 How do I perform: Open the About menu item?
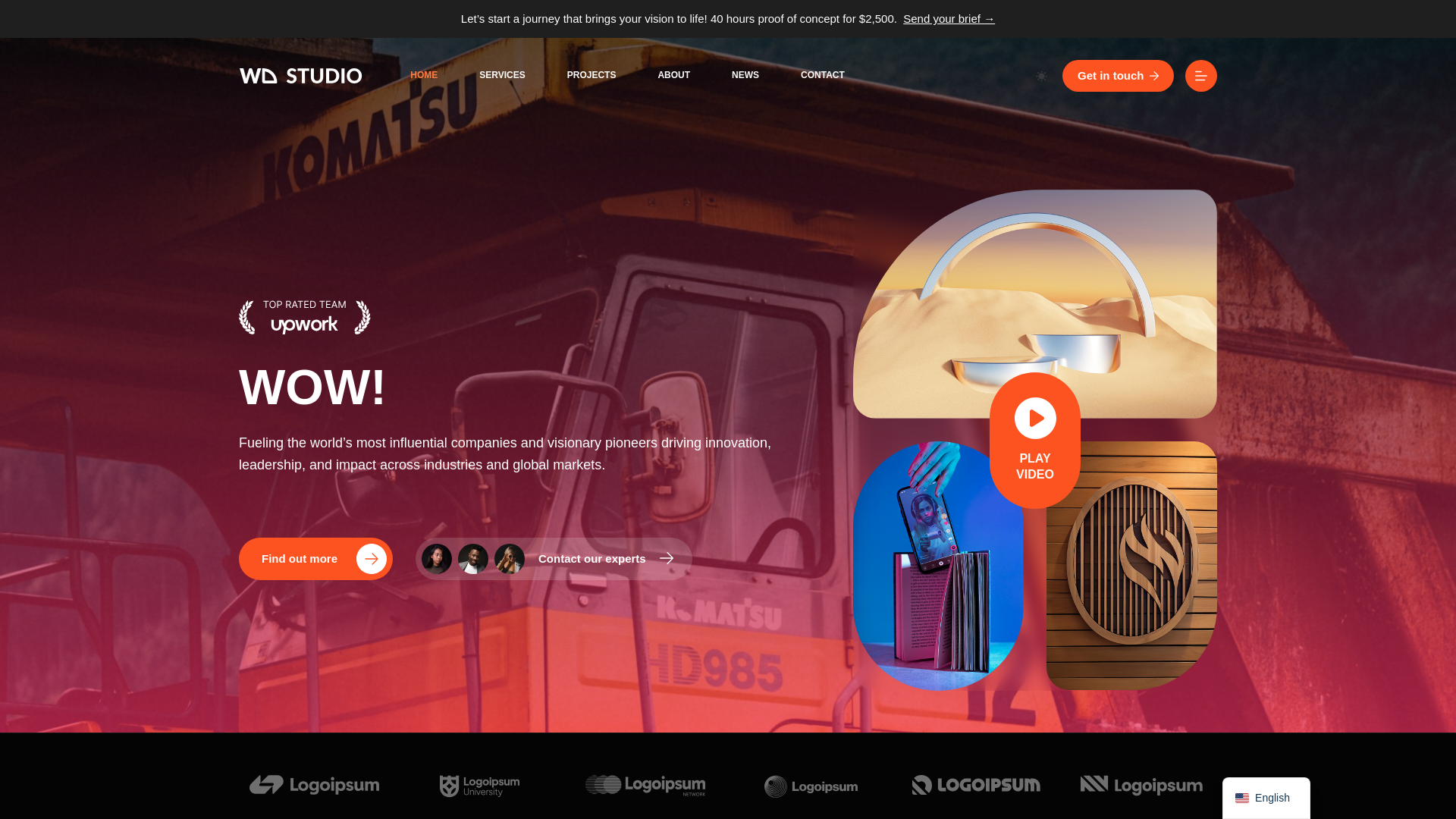[x=673, y=75]
